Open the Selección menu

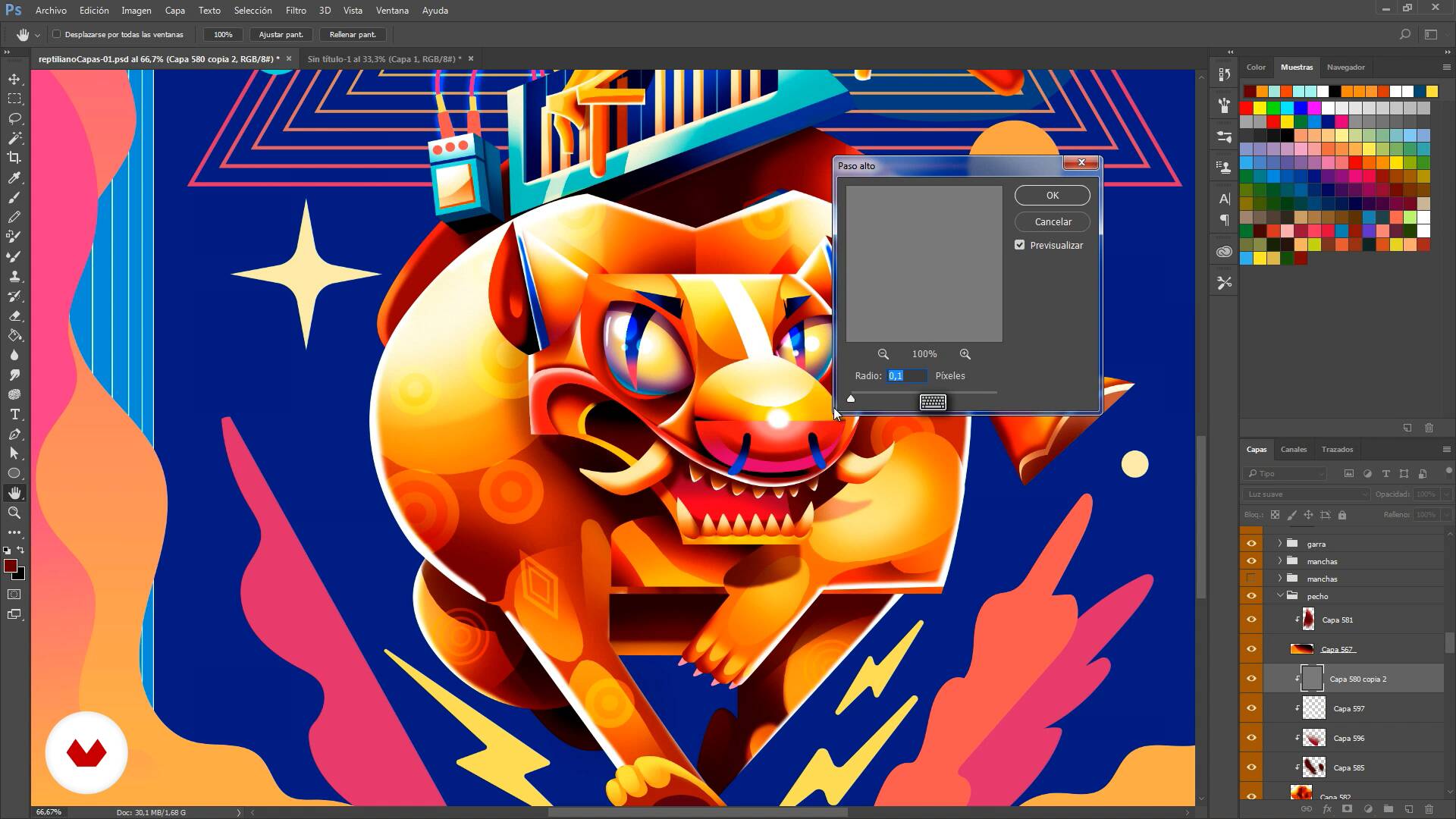253,11
